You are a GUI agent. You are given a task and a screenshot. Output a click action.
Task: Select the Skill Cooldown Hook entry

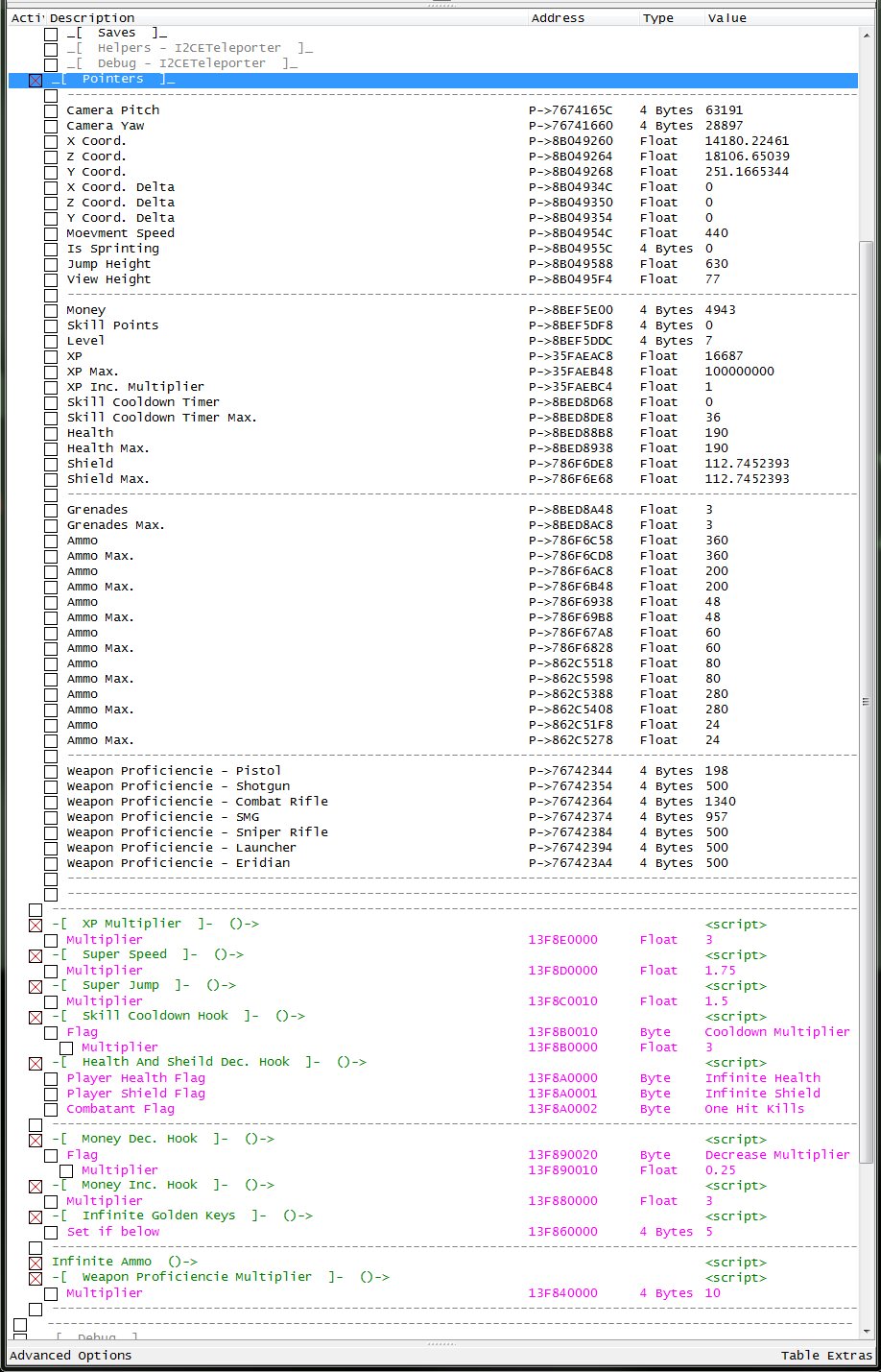click(x=179, y=1016)
